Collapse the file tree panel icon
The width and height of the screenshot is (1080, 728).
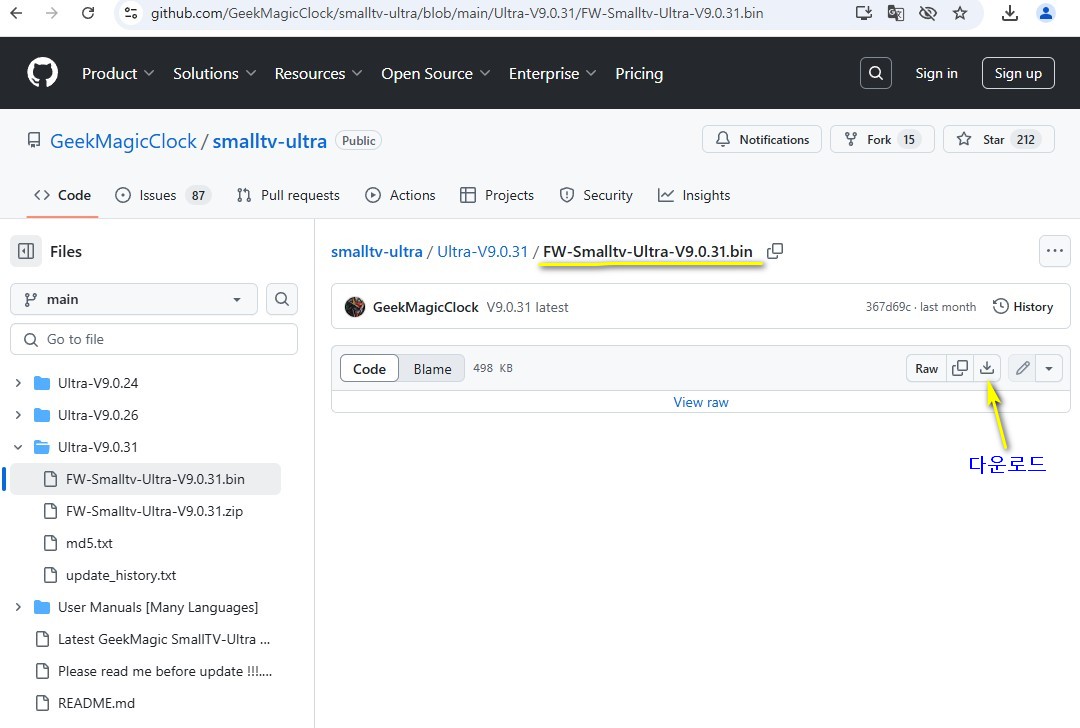(x=25, y=251)
